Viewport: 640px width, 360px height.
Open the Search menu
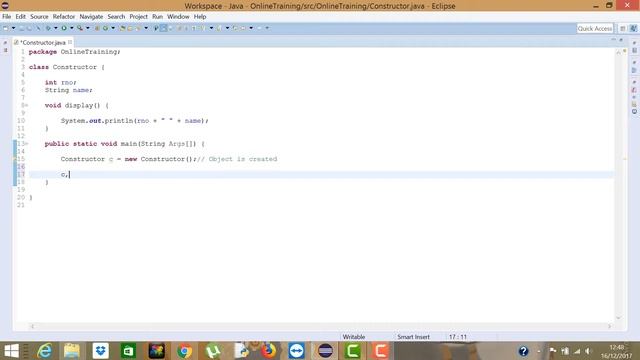tap(116, 17)
